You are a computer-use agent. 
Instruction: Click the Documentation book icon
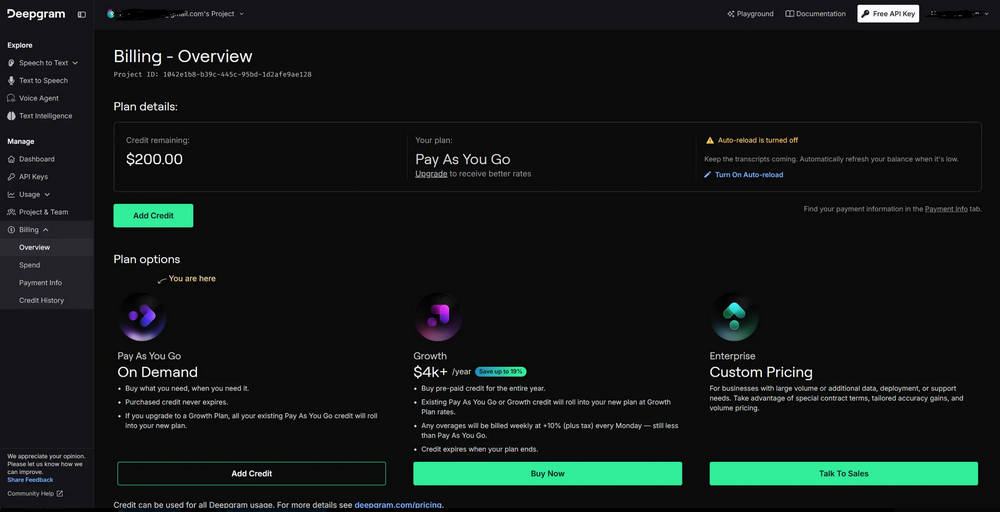click(790, 13)
